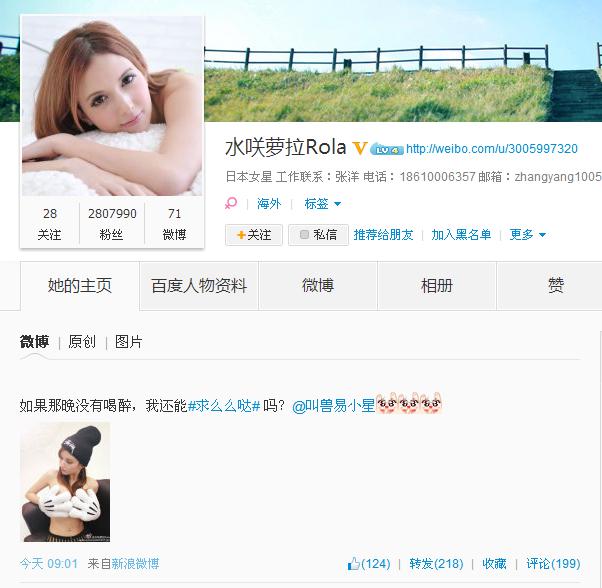The height and width of the screenshot is (588, 602).
Task: Click 加入黑名单 link
Action: click(x=461, y=235)
